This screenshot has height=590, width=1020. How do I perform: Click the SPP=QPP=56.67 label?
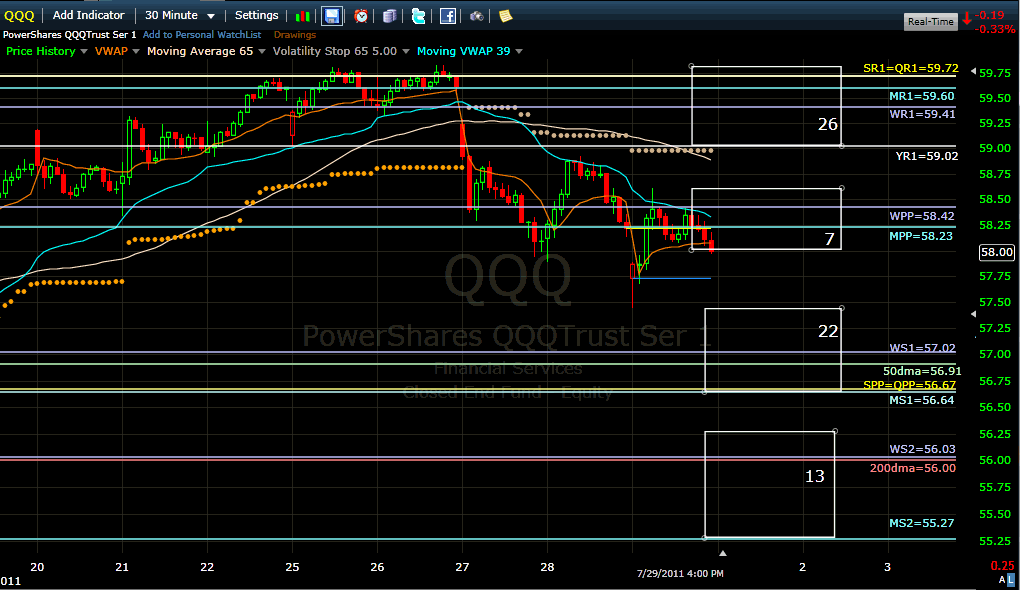tap(909, 385)
